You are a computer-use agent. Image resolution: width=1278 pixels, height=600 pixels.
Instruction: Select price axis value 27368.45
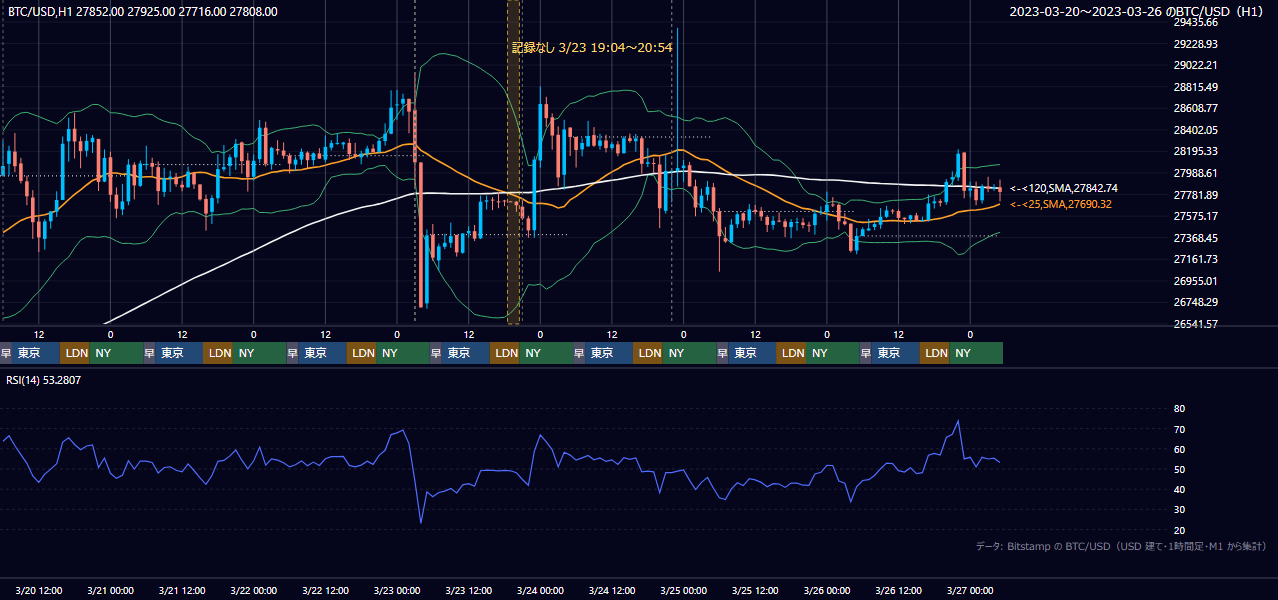point(1195,238)
